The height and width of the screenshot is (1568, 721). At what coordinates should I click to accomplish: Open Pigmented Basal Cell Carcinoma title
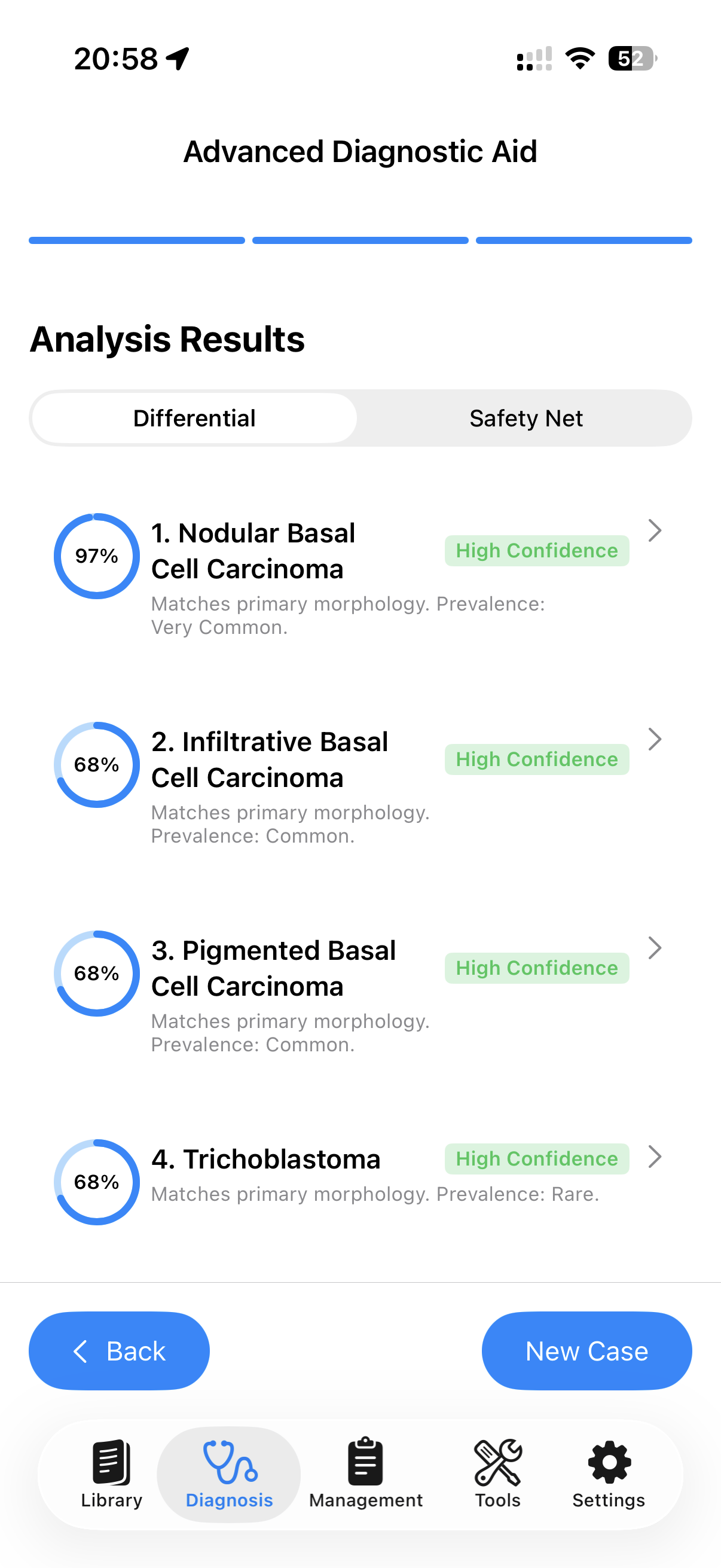tap(274, 968)
